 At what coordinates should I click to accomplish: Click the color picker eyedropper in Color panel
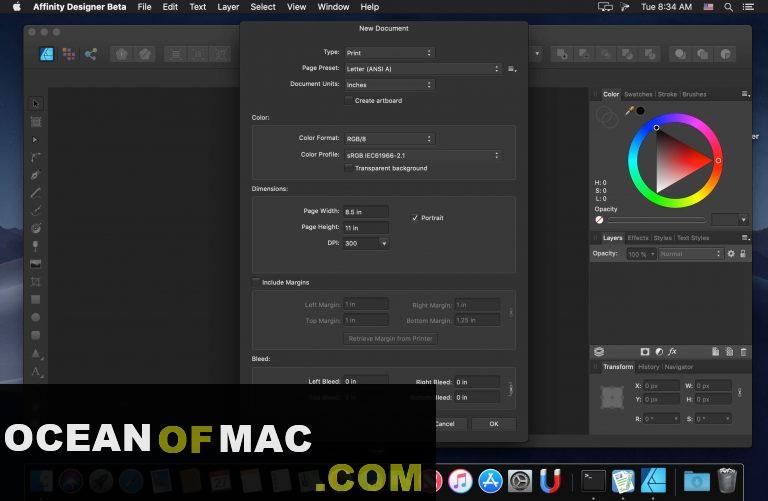[629, 111]
